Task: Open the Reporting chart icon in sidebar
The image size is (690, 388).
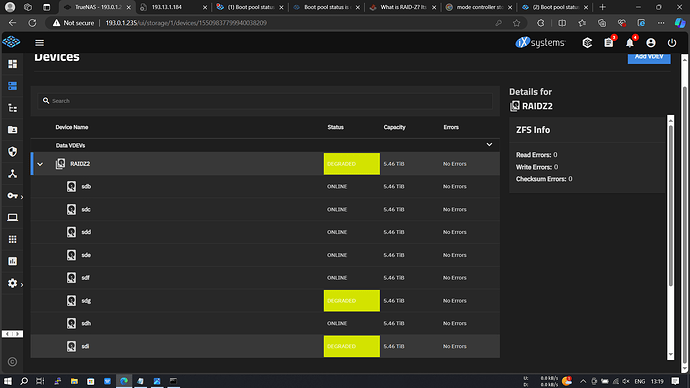Action: pyautogui.click(x=12, y=261)
